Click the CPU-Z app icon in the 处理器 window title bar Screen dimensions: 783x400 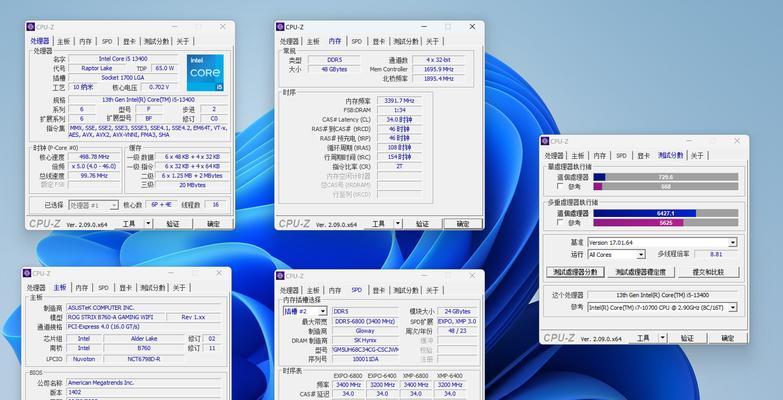[x=30, y=26]
